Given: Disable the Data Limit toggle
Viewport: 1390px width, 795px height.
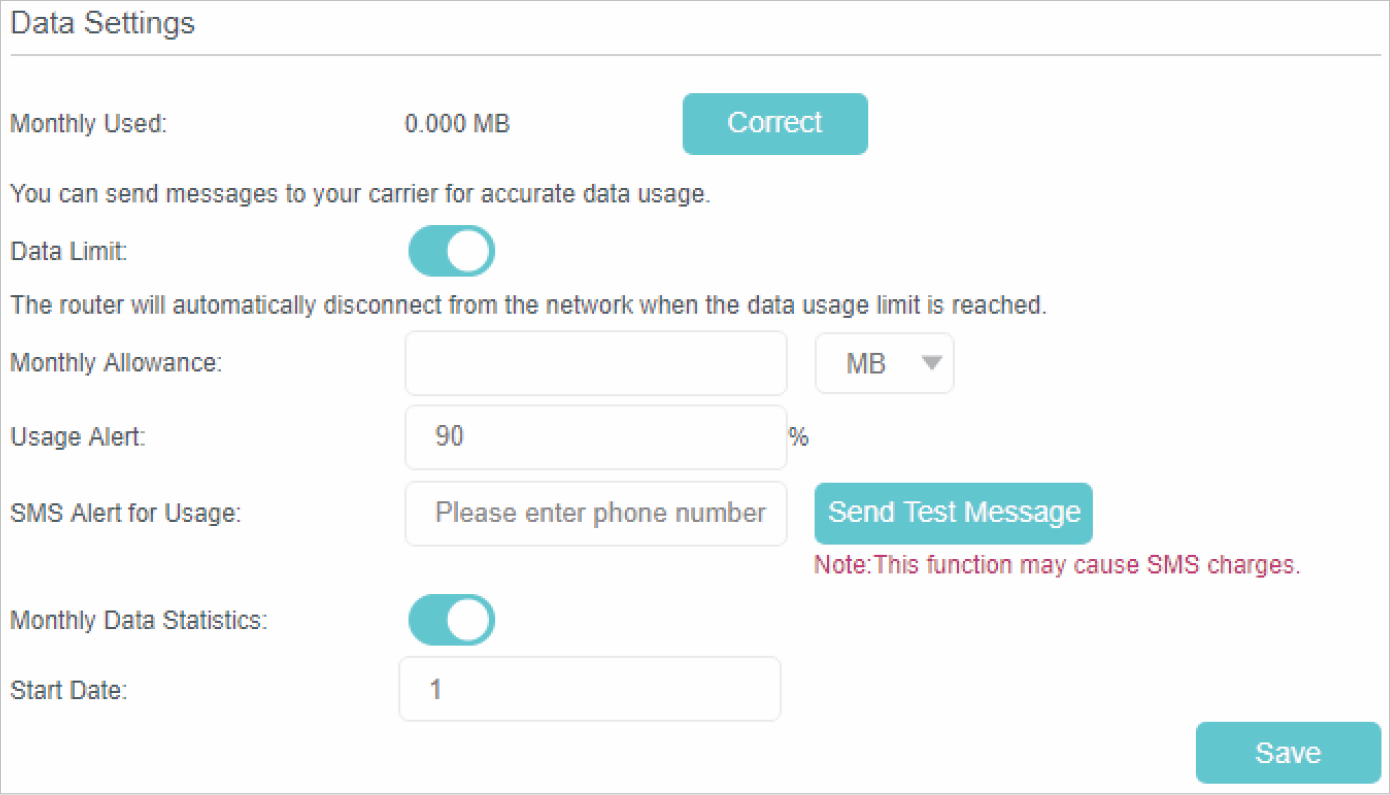Looking at the screenshot, I should (x=452, y=251).
